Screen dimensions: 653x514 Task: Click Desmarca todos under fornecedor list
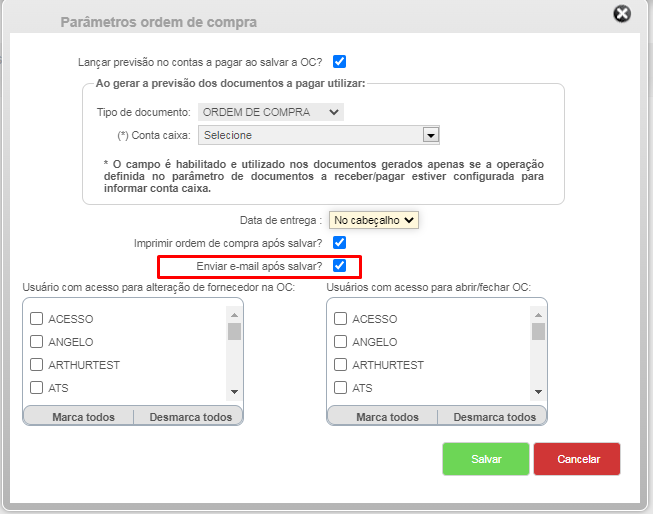(x=190, y=417)
